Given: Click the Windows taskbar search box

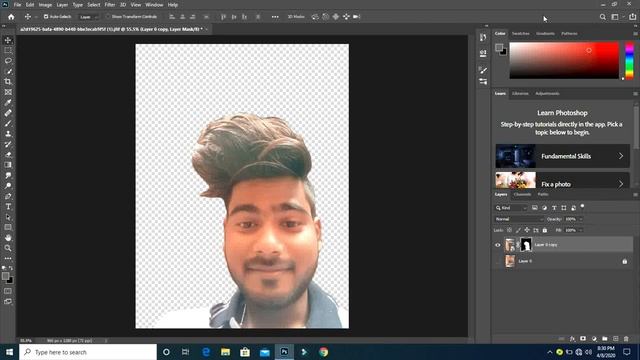Looking at the screenshot, I should (88, 352).
